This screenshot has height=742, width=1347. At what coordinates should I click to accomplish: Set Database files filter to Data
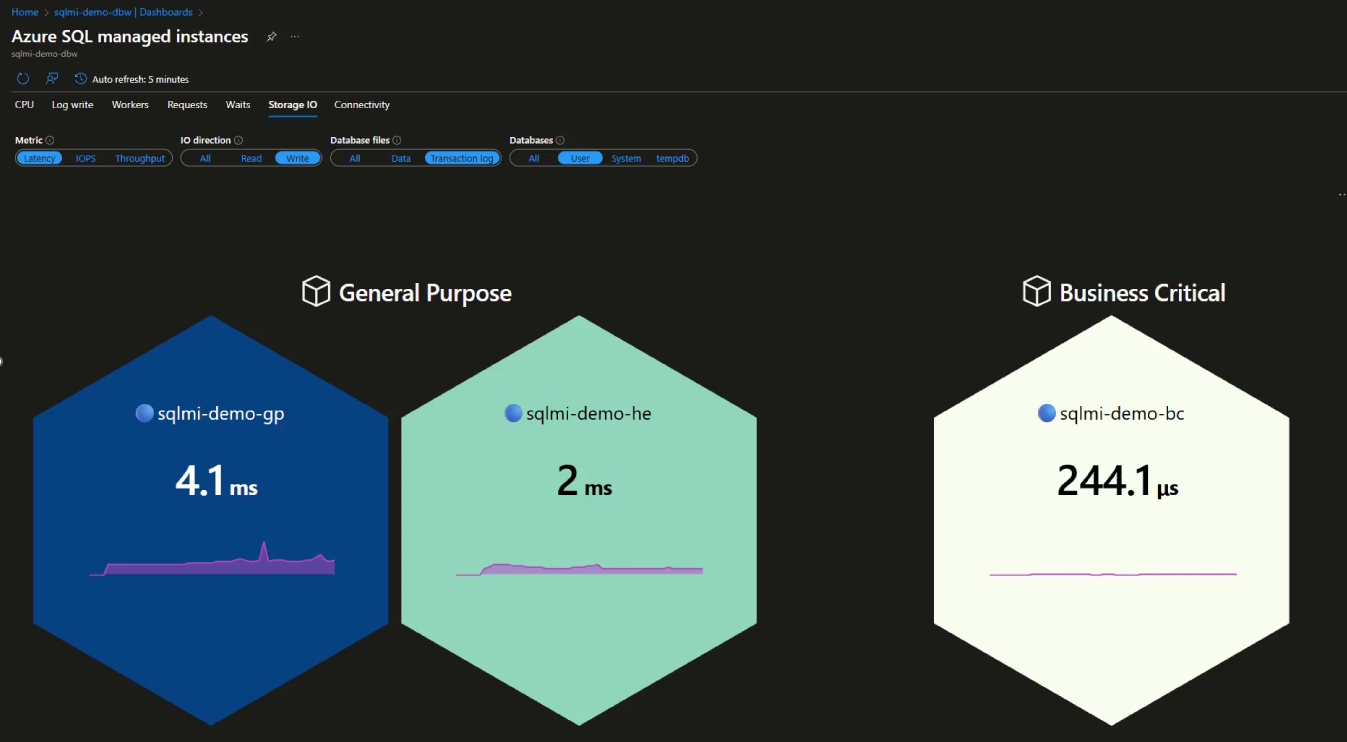point(401,158)
